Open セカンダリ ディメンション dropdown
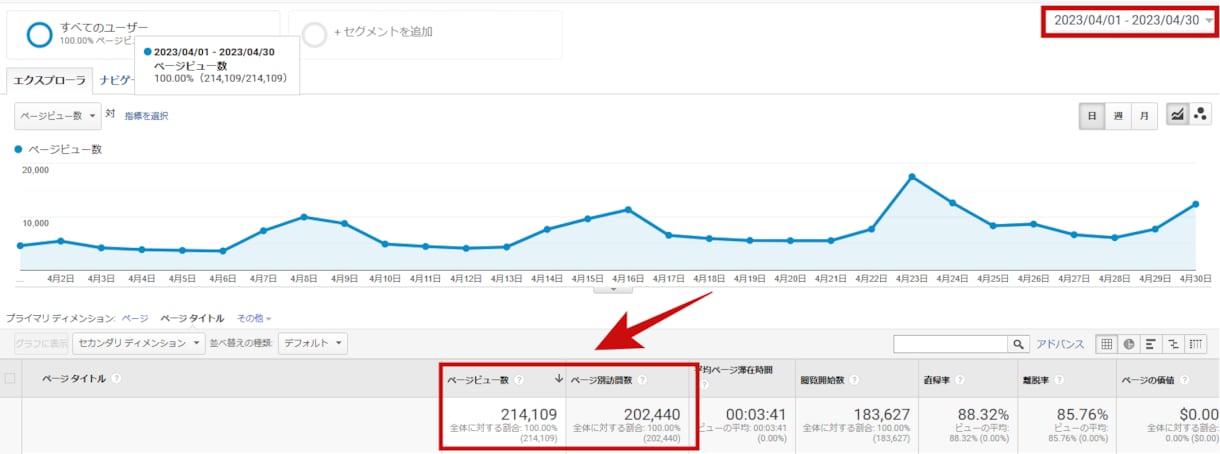 coord(138,343)
